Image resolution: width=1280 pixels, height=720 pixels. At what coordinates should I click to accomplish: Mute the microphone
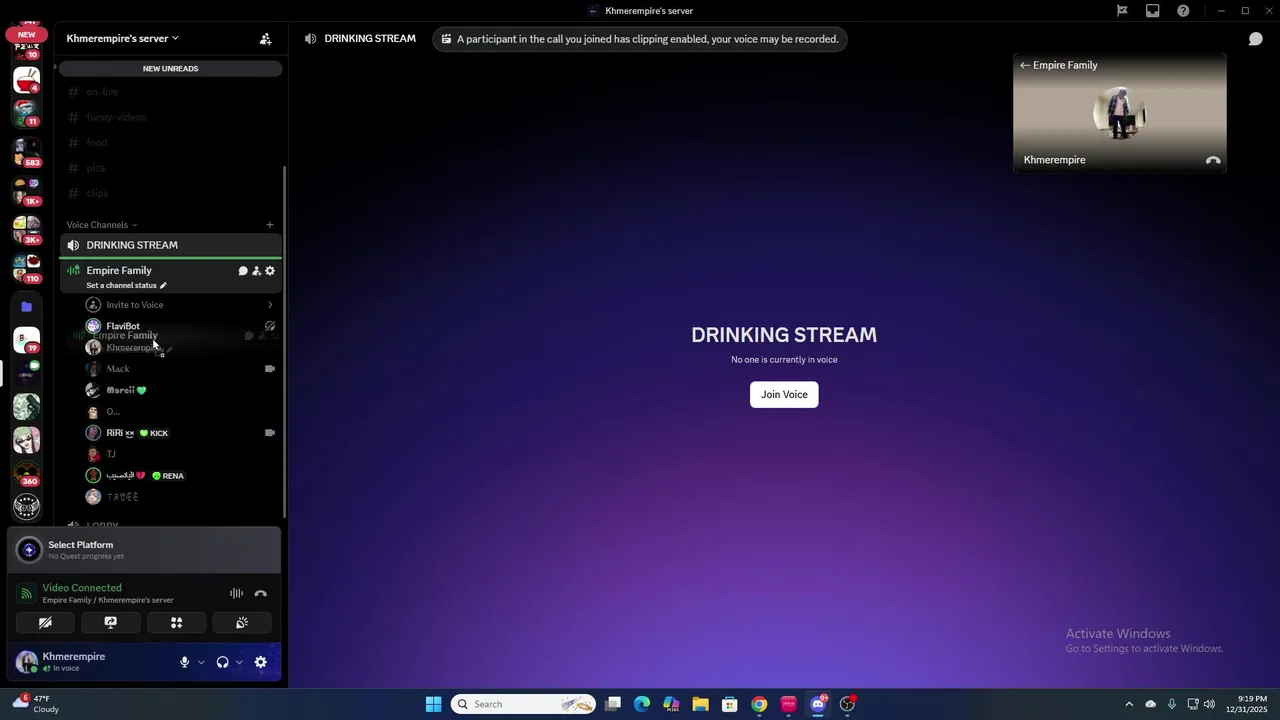pyautogui.click(x=184, y=662)
